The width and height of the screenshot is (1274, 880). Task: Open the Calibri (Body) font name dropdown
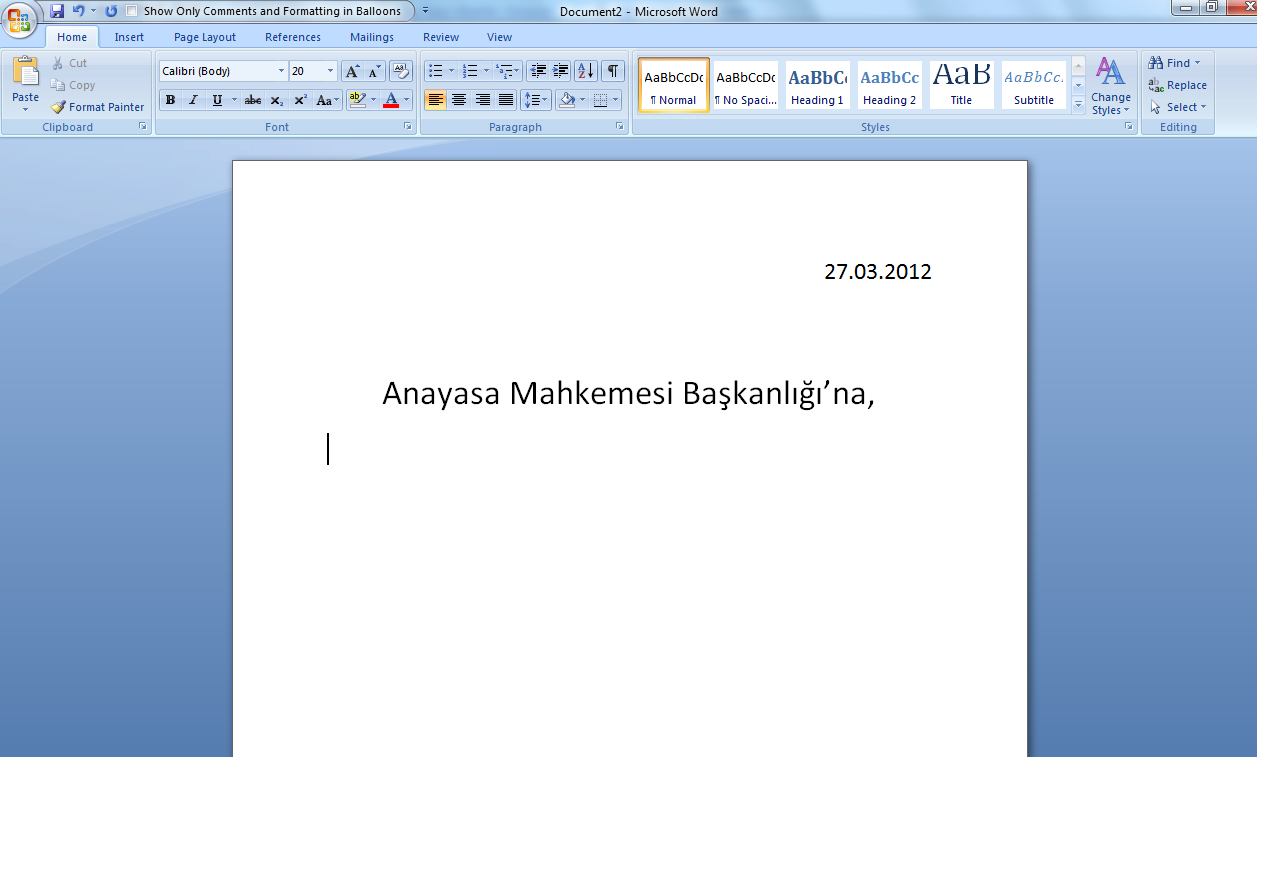[x=281, y=71]
